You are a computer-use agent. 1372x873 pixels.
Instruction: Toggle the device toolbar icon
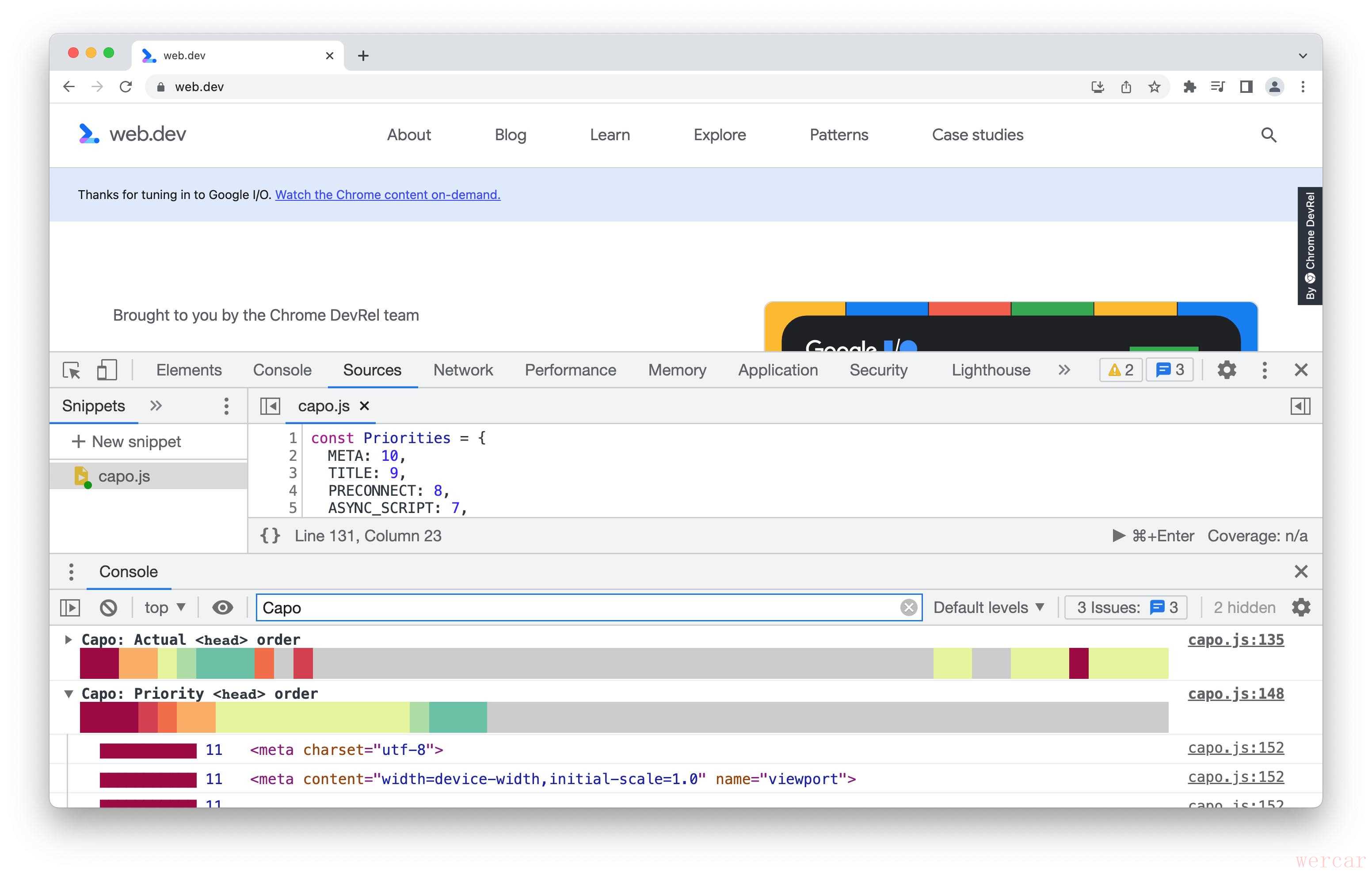coord(107,370)
